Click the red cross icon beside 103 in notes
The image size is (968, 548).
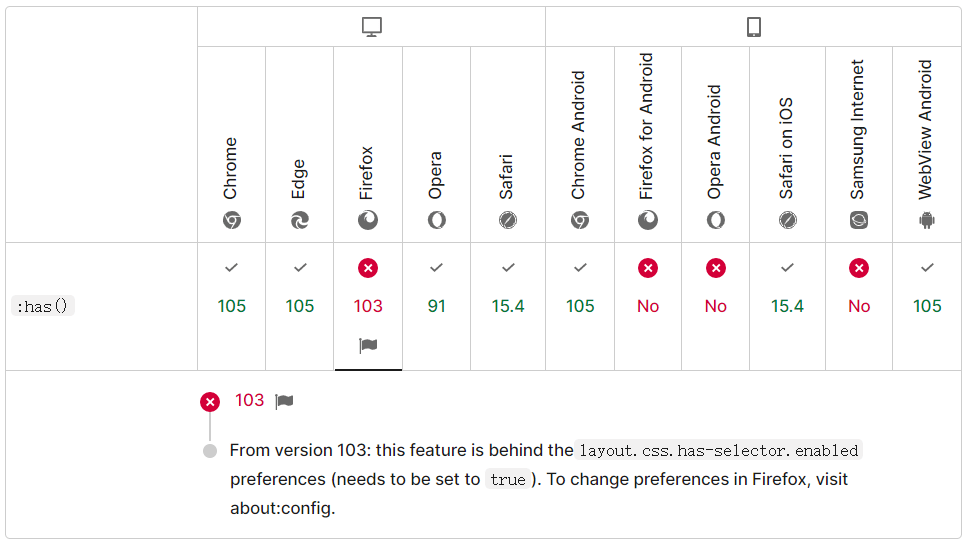point(210,402)
